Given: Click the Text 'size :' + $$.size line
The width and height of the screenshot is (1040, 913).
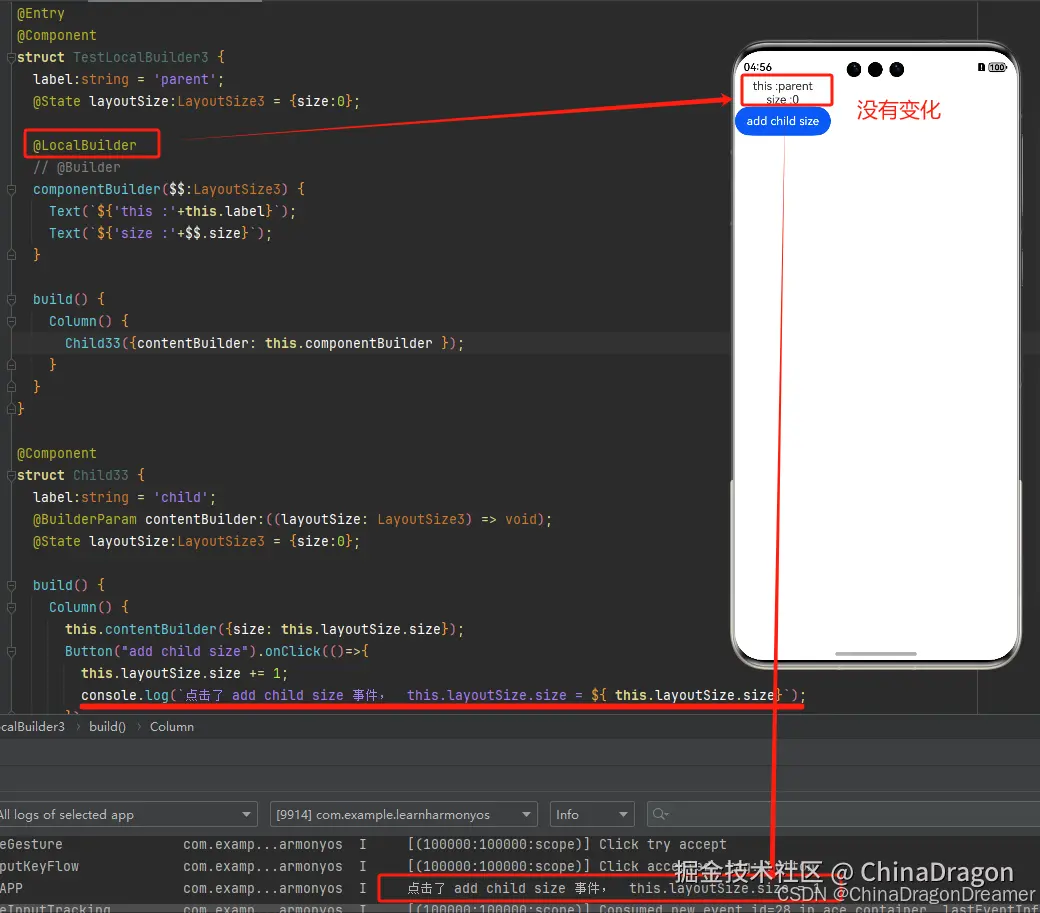Looking at the screenshot, I should tap(161, 233).
